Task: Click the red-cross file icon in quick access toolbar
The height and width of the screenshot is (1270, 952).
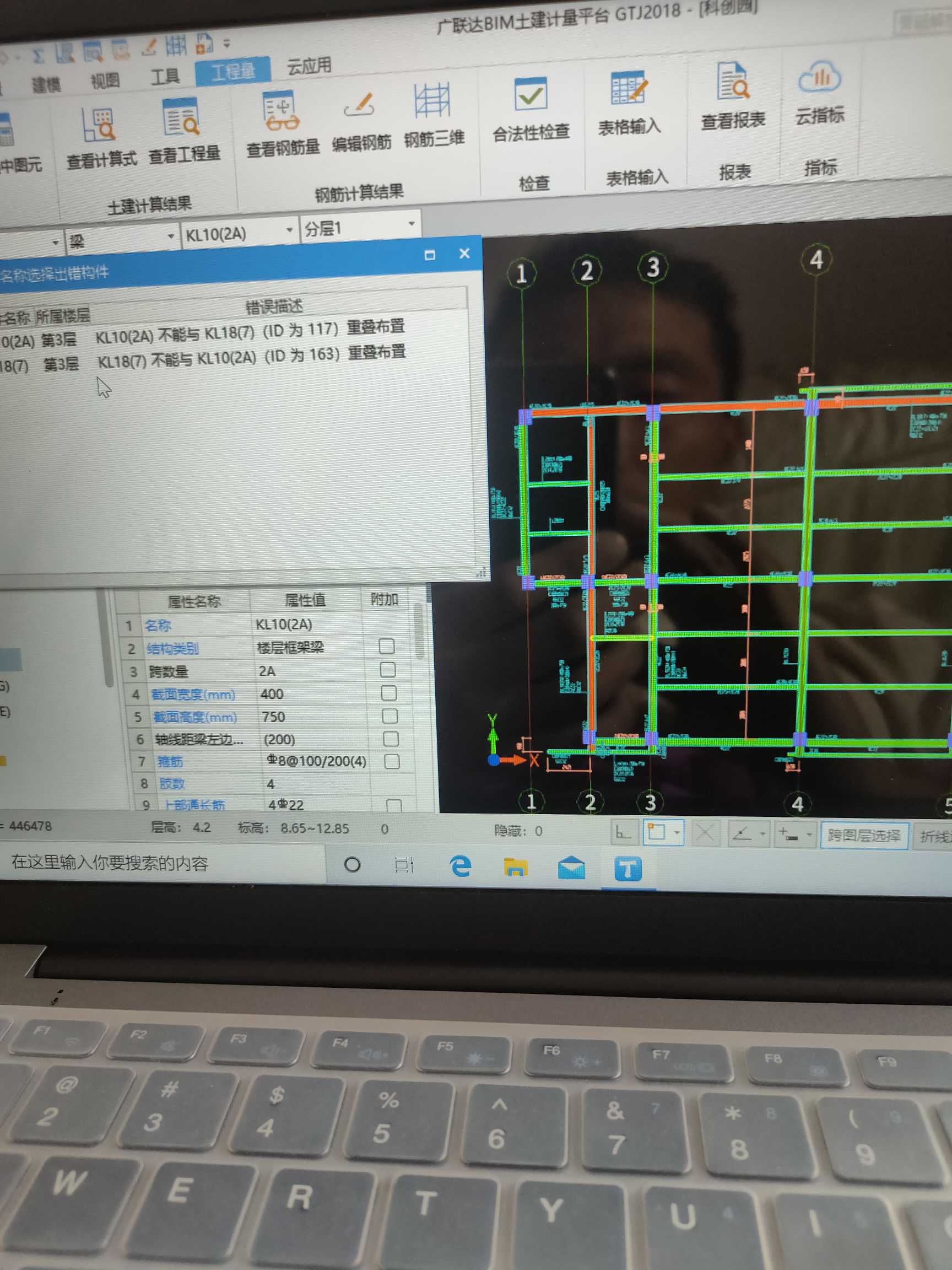Action: click(204, 43)
